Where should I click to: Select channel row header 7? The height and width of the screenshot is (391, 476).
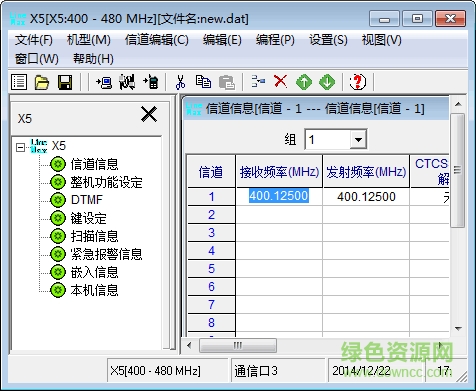[211, 304]
